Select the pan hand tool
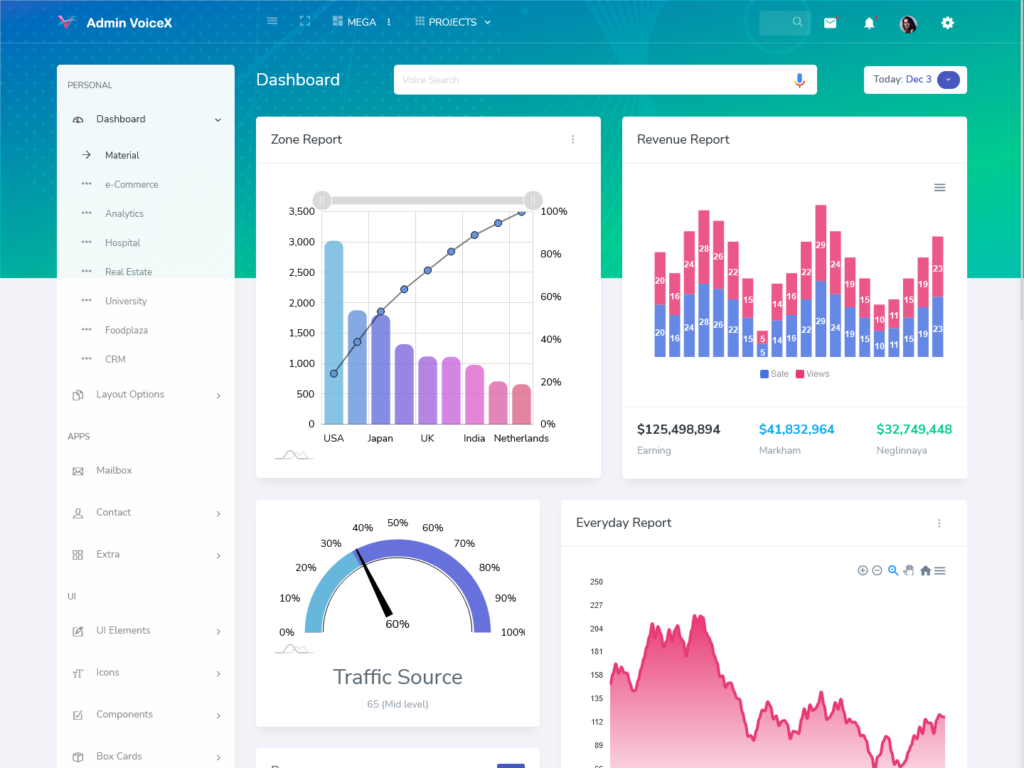 pyautogui.click(x=908, y=570)
